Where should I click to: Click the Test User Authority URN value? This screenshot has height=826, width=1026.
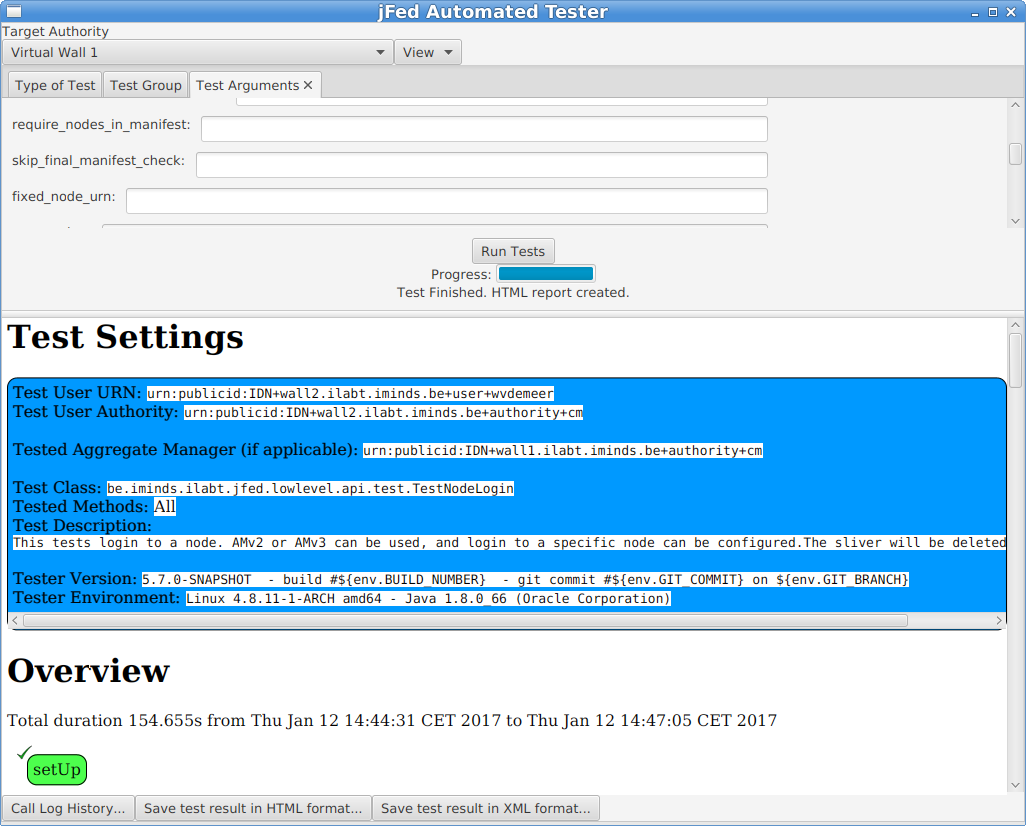[x=383, y=412]
